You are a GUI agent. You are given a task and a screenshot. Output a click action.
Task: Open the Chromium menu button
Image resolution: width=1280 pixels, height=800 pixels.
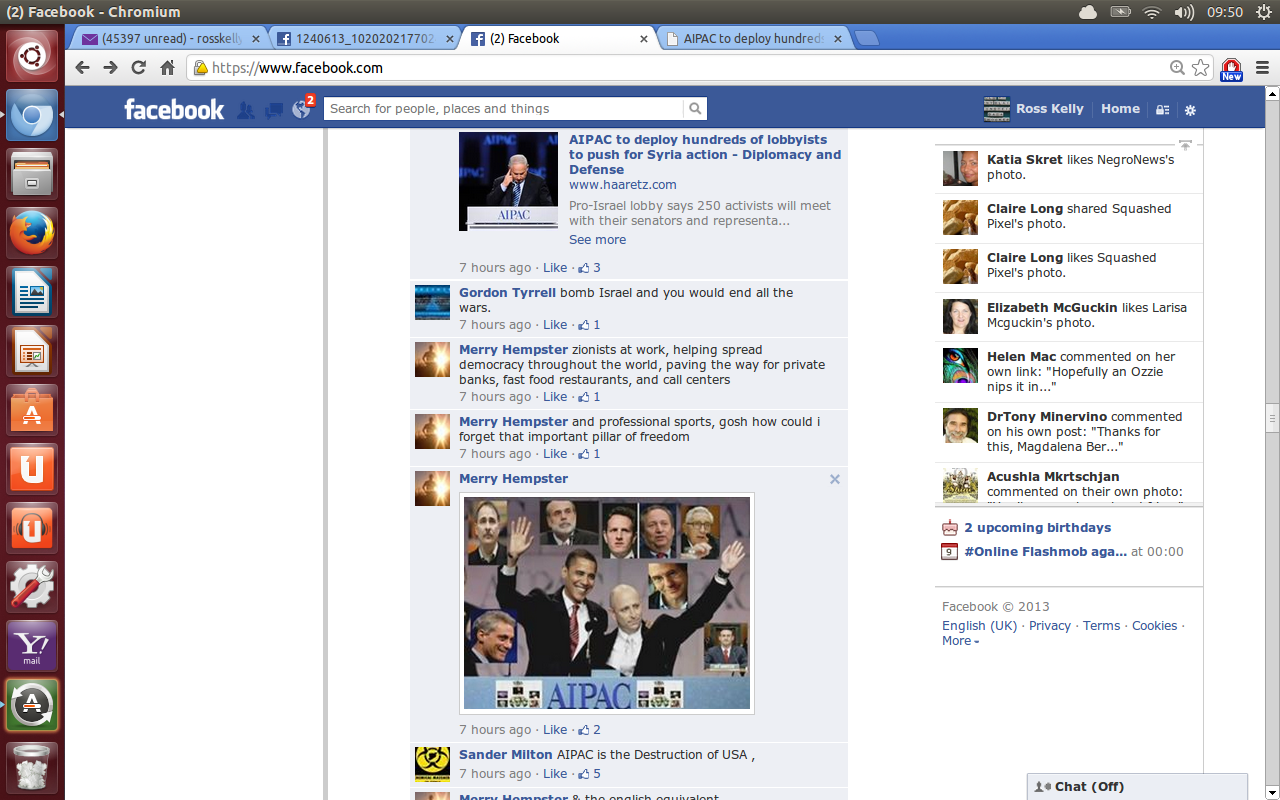[1262, 68]
